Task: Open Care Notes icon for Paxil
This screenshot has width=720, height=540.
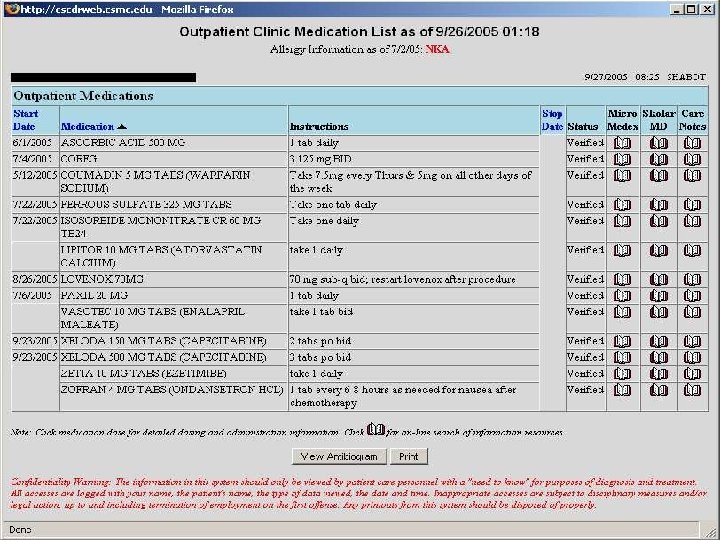Action: 692,295
